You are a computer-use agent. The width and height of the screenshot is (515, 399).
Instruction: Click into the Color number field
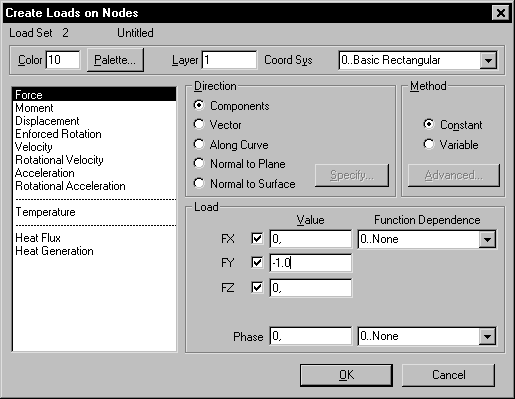coord(63,60)
